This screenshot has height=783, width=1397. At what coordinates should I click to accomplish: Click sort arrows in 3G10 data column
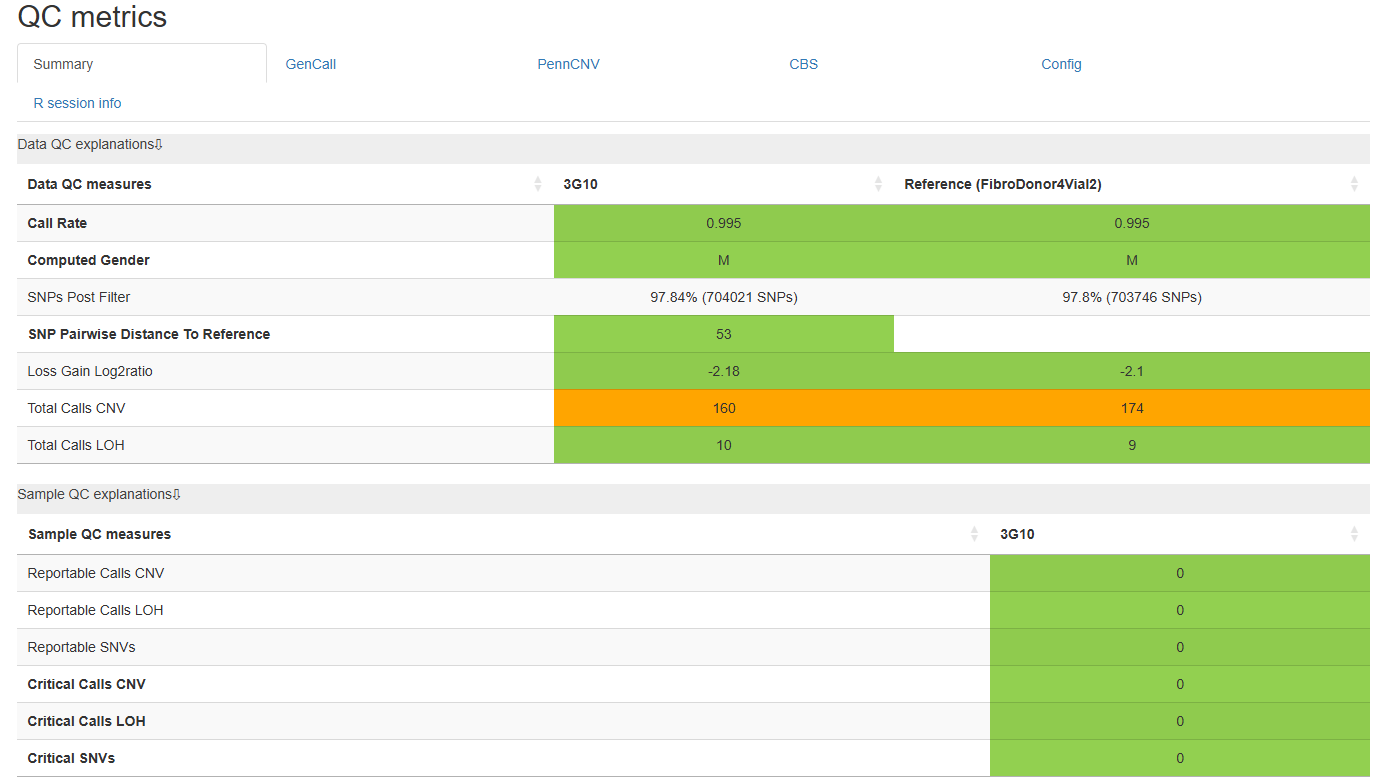pos(878,184)
